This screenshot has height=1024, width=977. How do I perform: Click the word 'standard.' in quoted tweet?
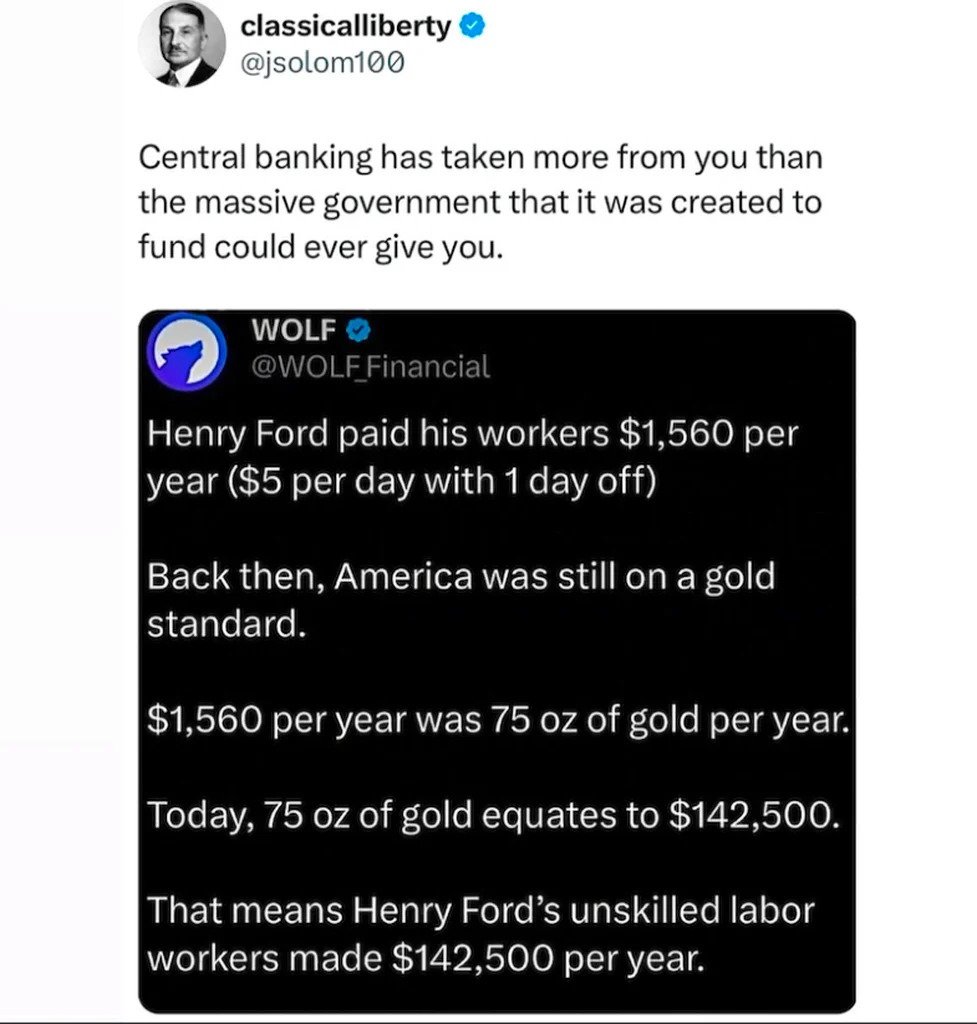point(224,623)
